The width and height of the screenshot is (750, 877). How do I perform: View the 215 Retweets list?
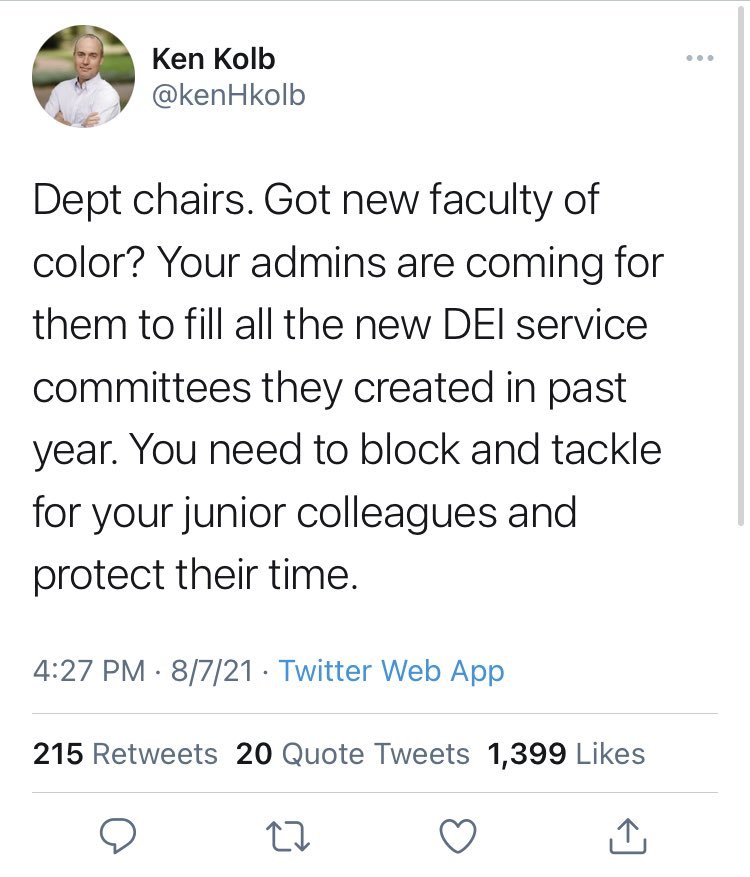coord(125,753)
